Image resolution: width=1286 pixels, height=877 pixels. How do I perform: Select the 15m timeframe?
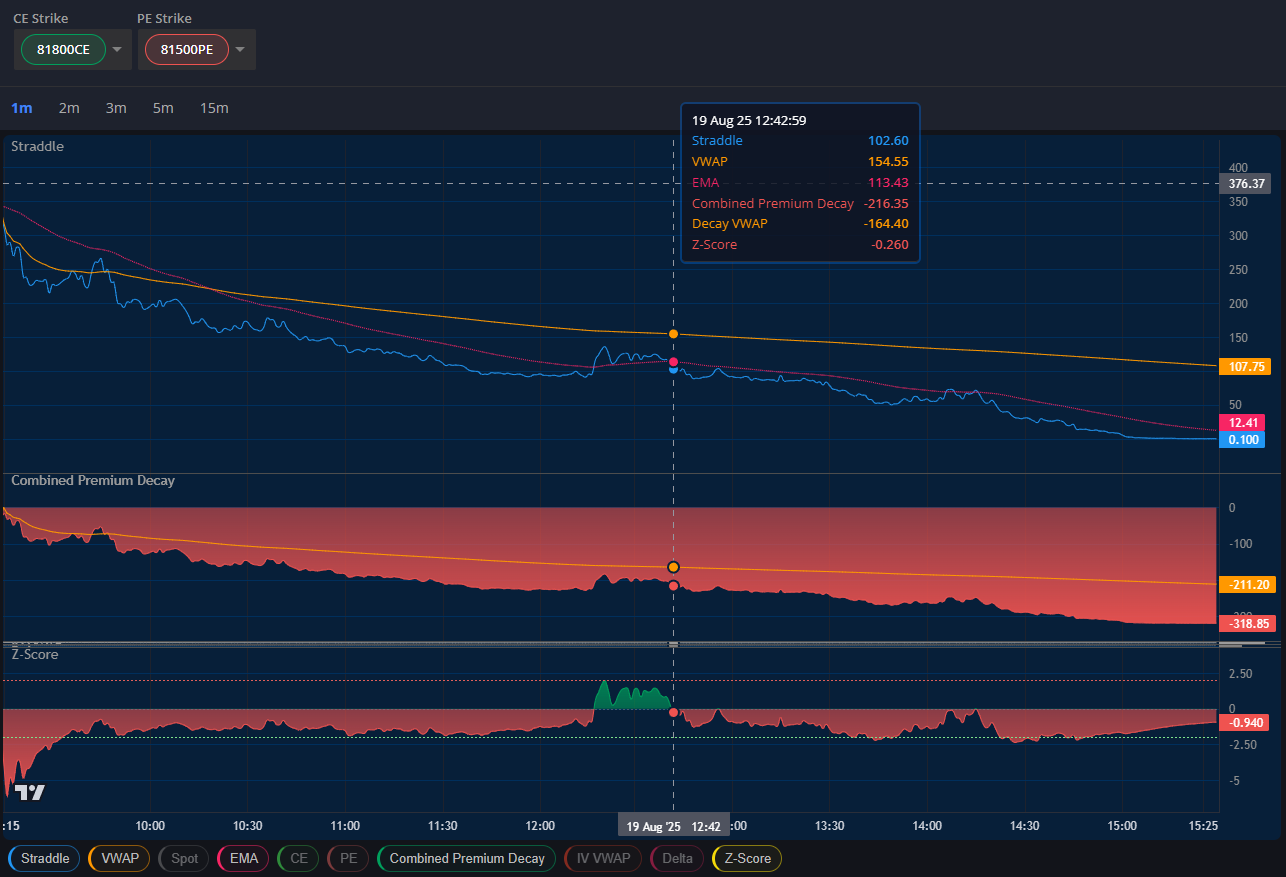click(x=214, y=108)
